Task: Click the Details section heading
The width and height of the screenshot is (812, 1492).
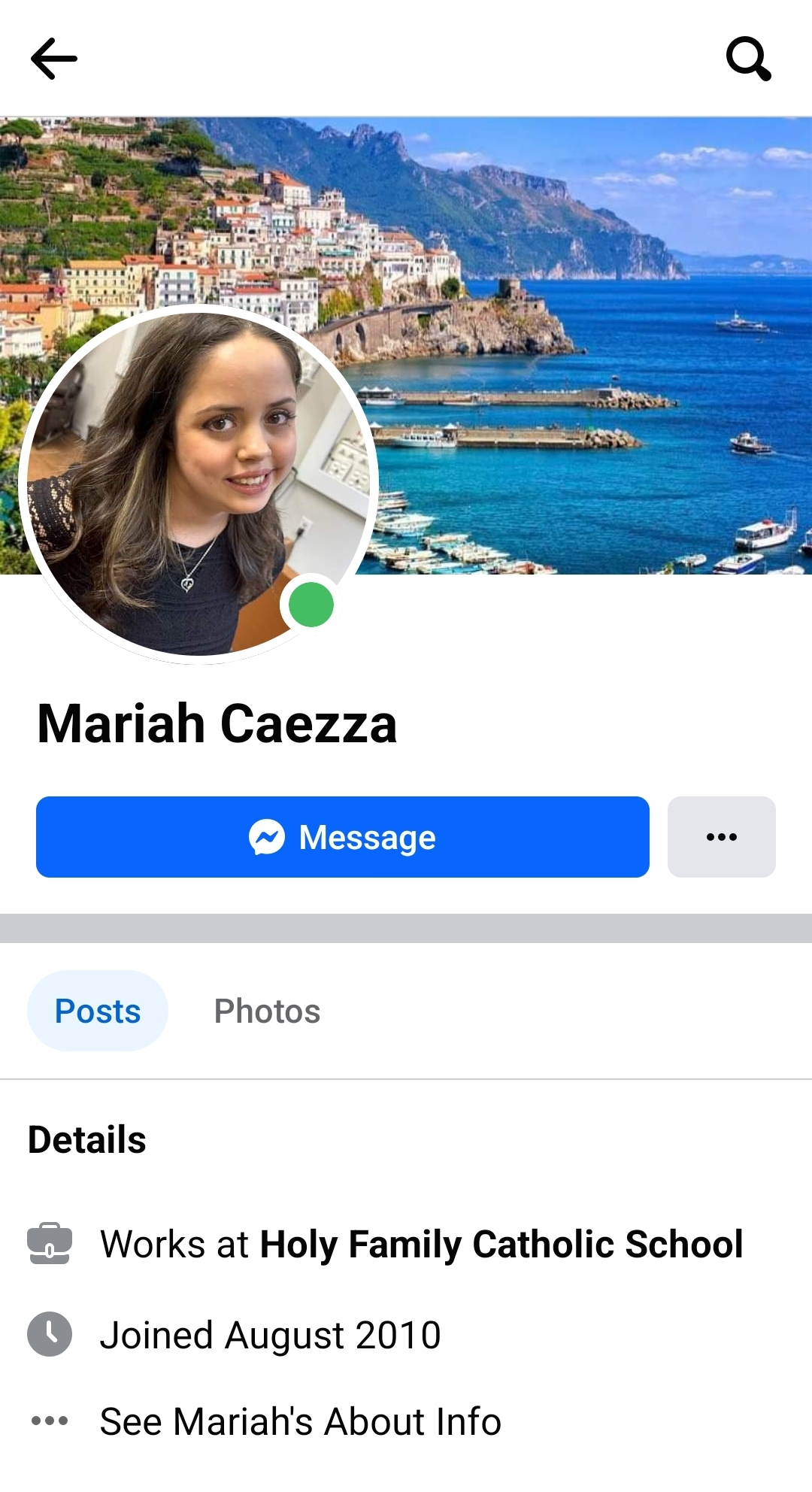Action: 87,1139
